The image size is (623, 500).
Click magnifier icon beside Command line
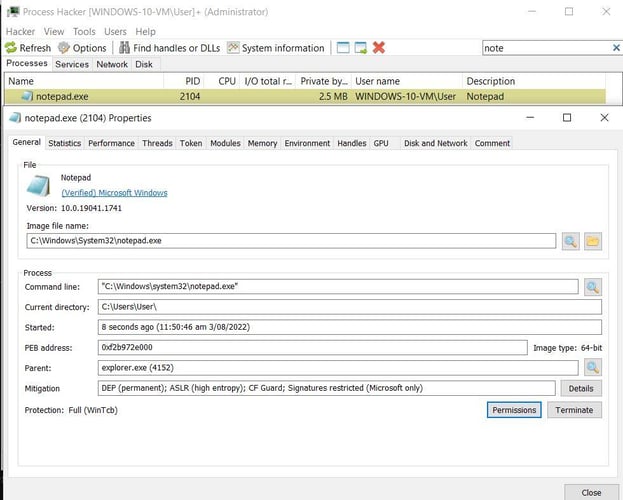pyautogui.click(x=592, y=287)
